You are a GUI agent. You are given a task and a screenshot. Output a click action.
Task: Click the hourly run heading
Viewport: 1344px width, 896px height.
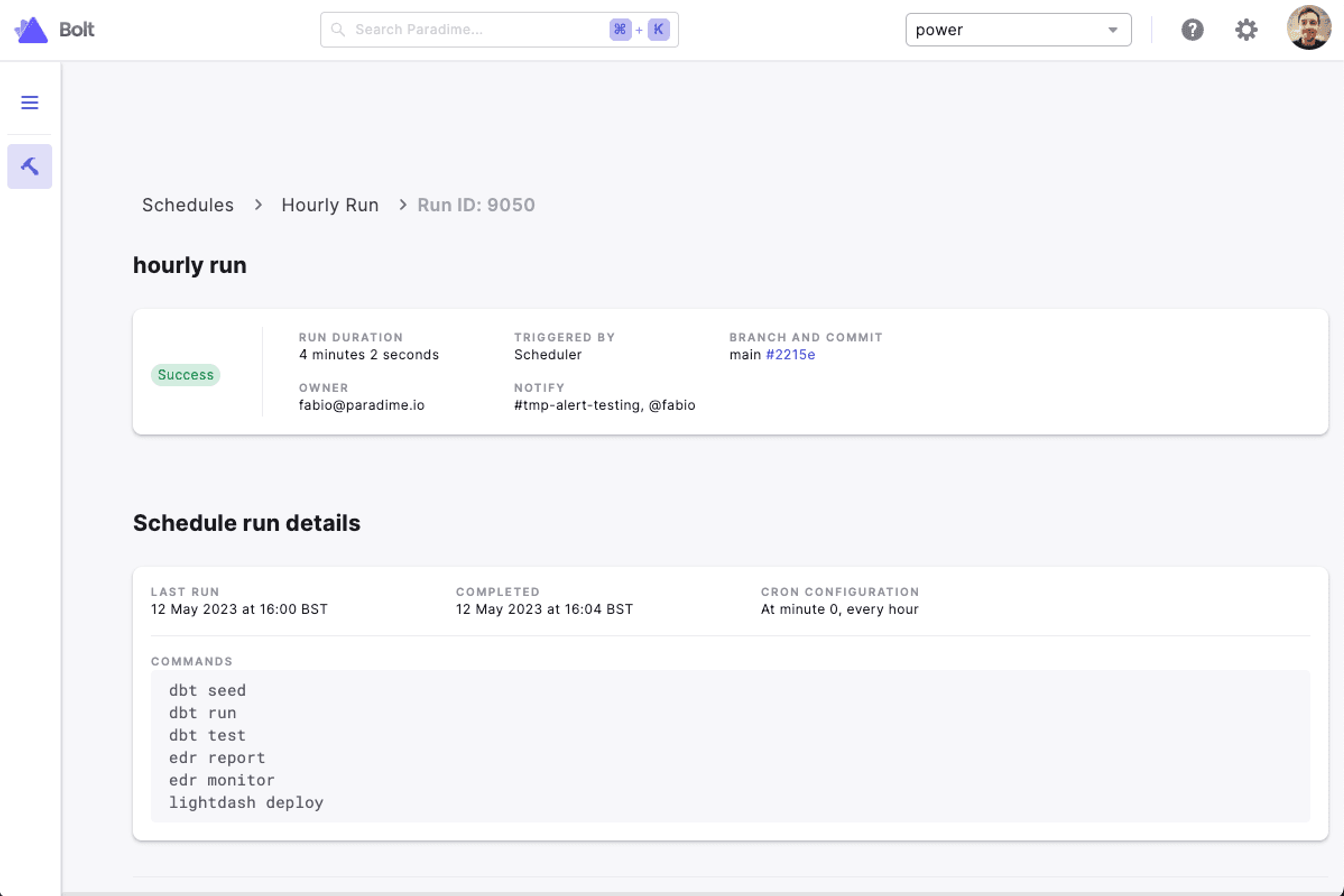[190, 266]
